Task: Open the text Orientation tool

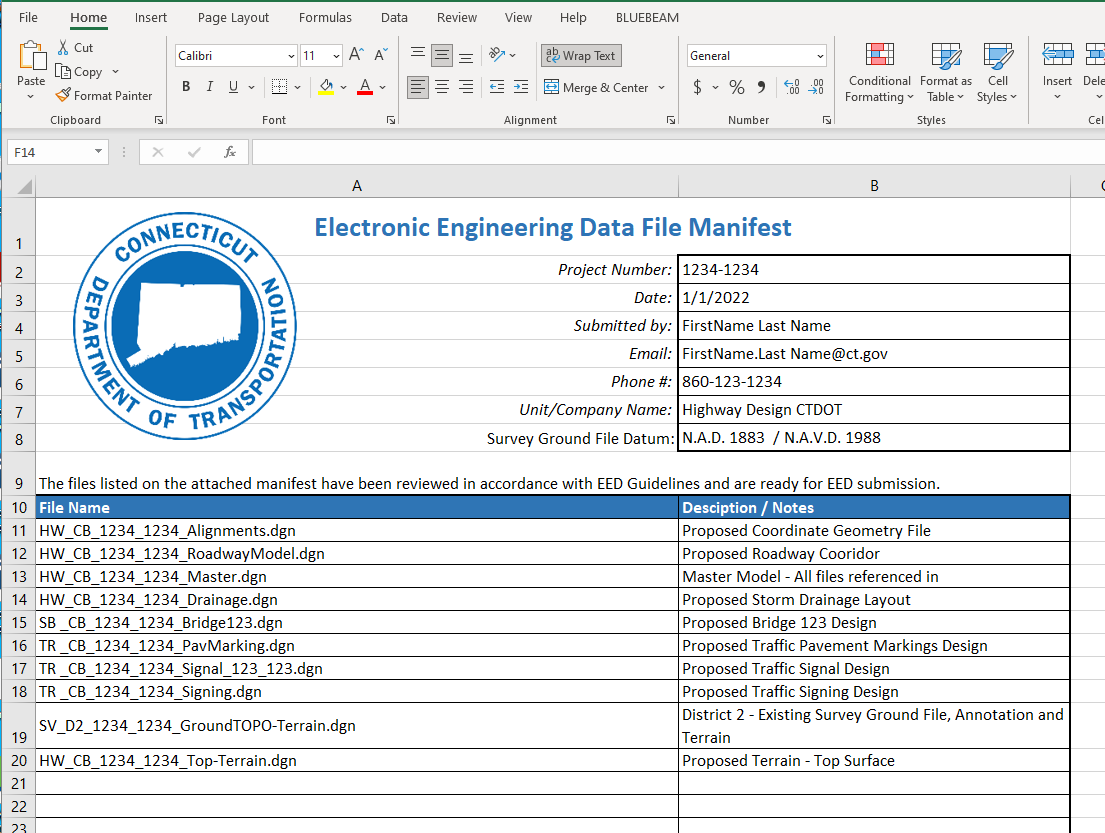Action: coord(498,55)
